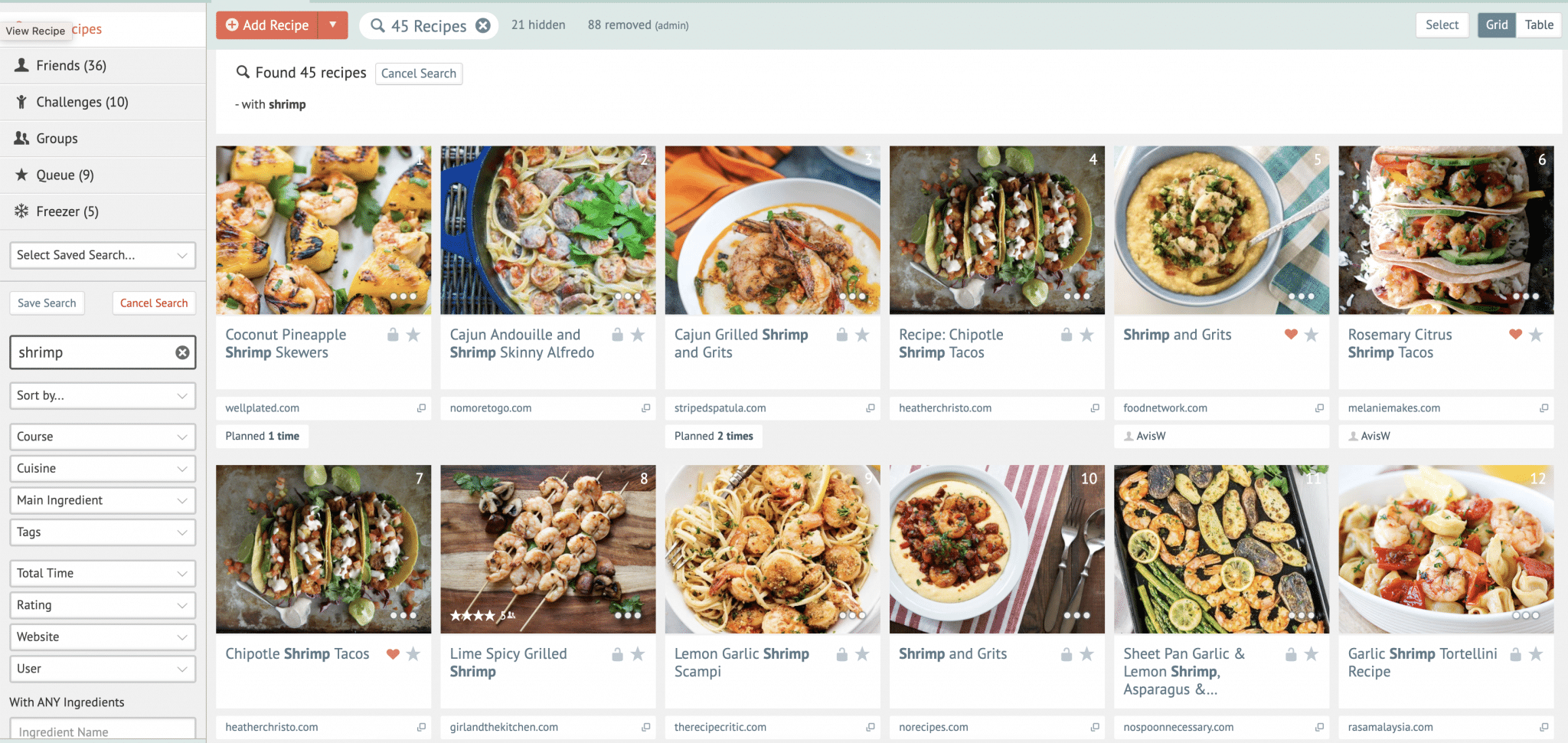
Task: Open external link icon next to wellplated.com
Action: coord(421,408)
